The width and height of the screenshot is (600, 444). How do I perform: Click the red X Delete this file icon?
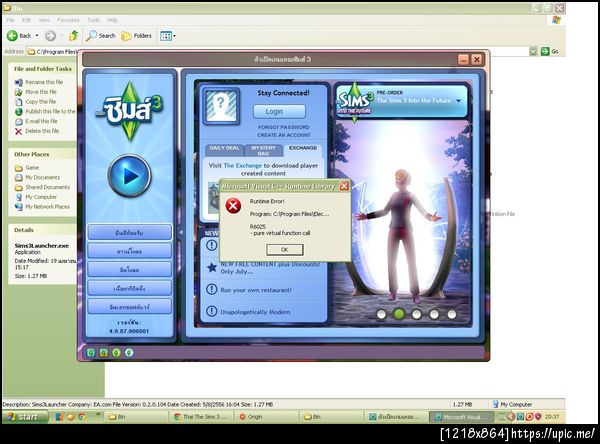pos(18,131)
